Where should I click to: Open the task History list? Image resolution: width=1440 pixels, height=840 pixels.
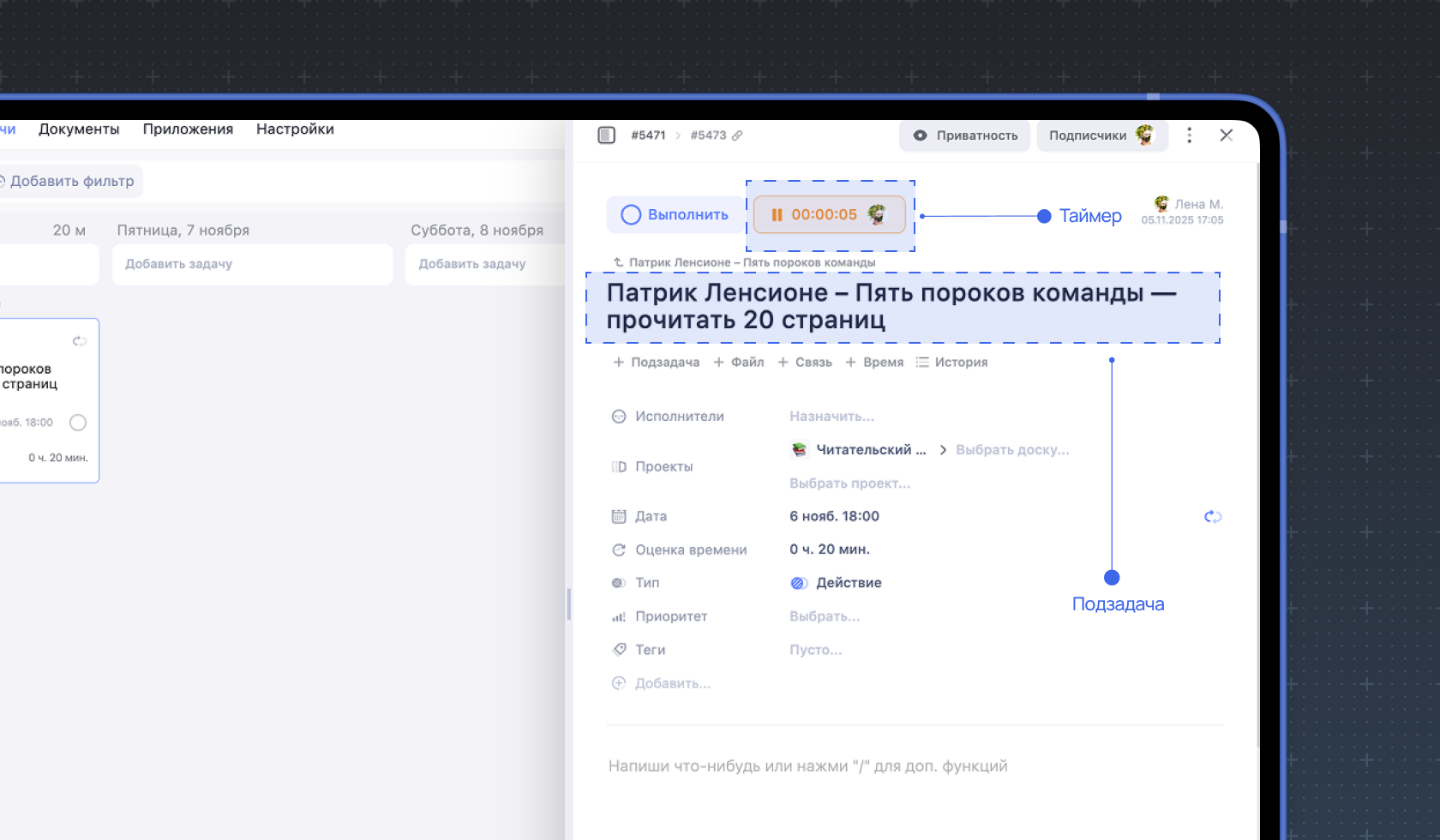(951, 363)
